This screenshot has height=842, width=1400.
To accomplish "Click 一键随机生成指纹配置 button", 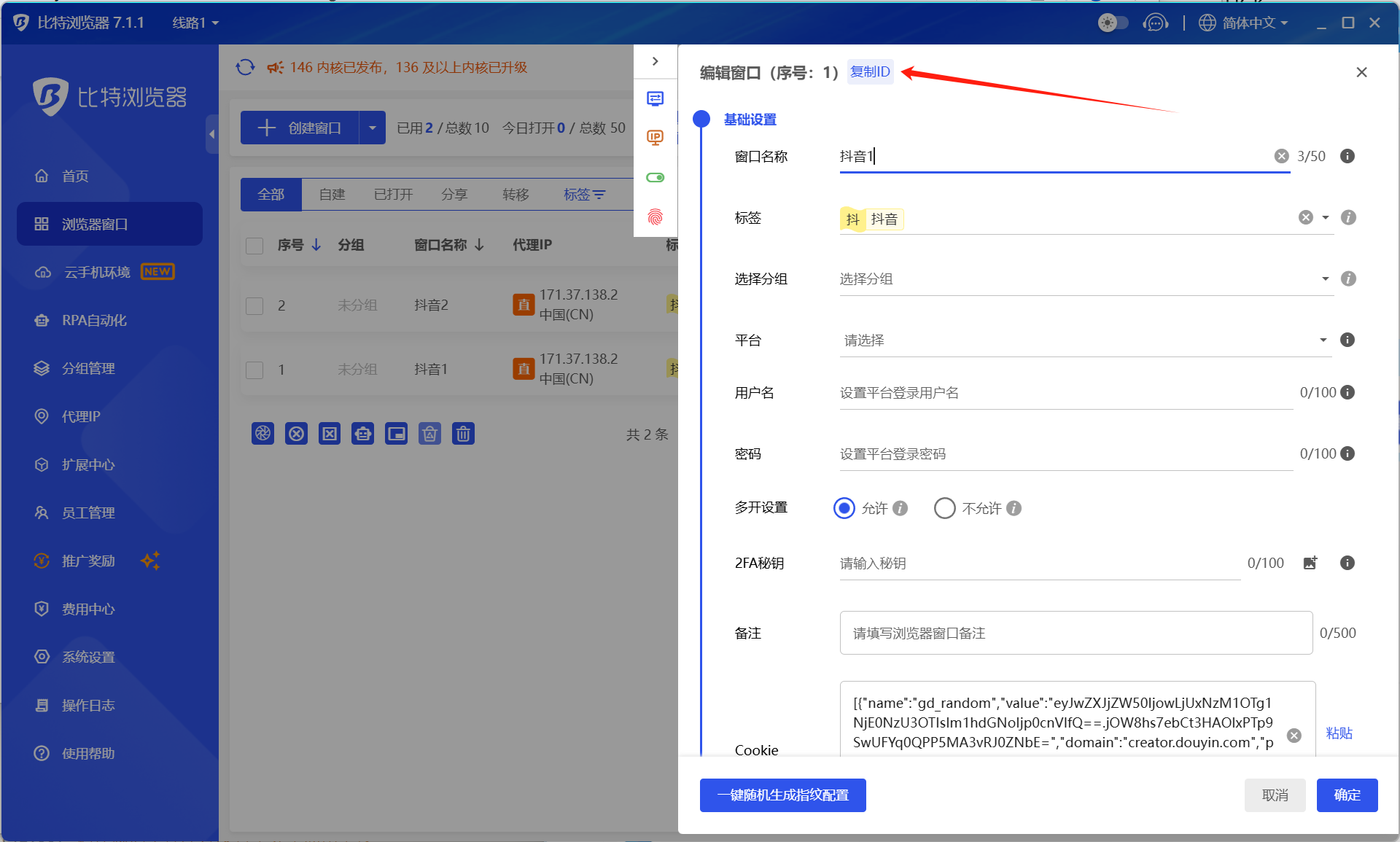I will 782,795.
